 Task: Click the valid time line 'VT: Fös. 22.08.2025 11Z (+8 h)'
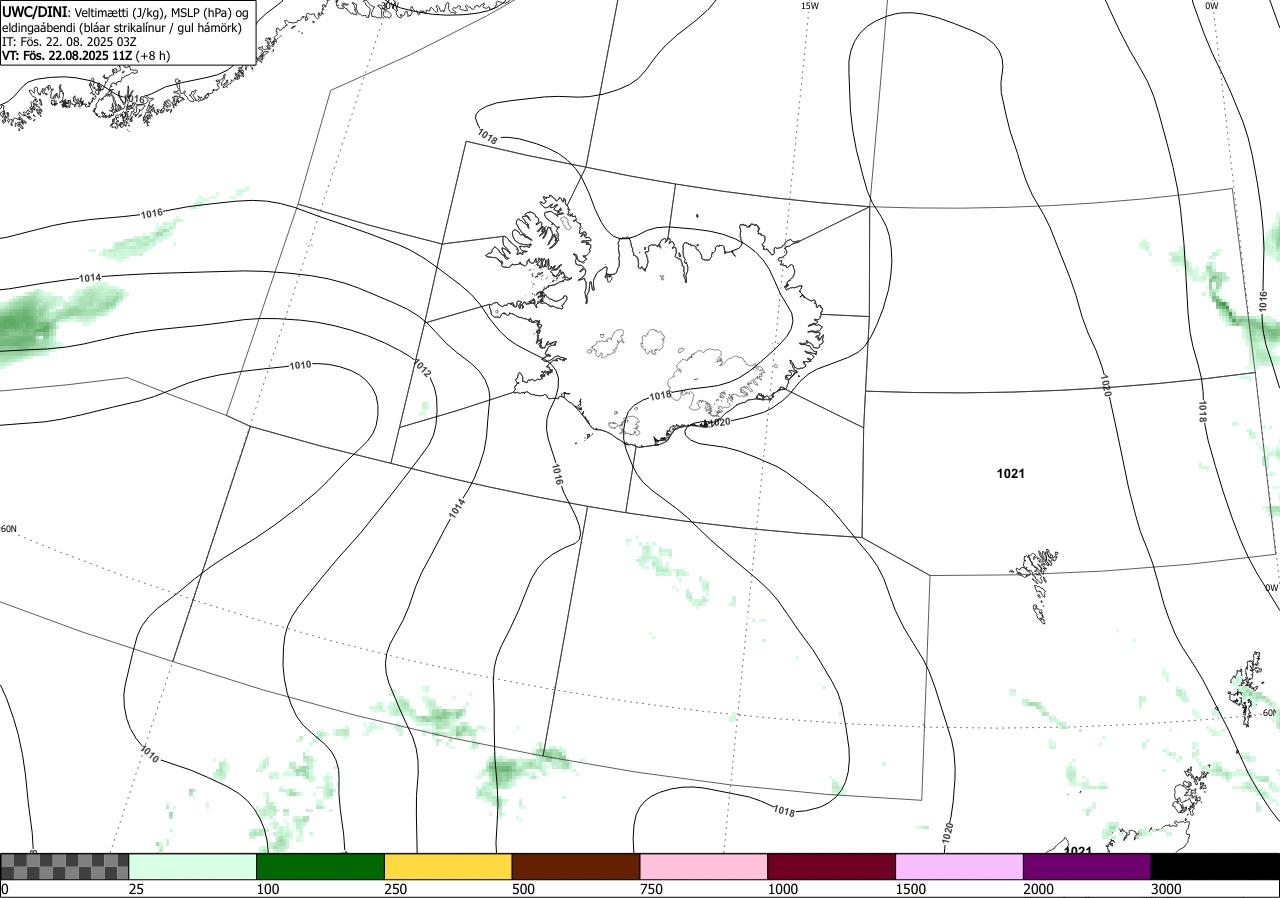tap(86, 55)
